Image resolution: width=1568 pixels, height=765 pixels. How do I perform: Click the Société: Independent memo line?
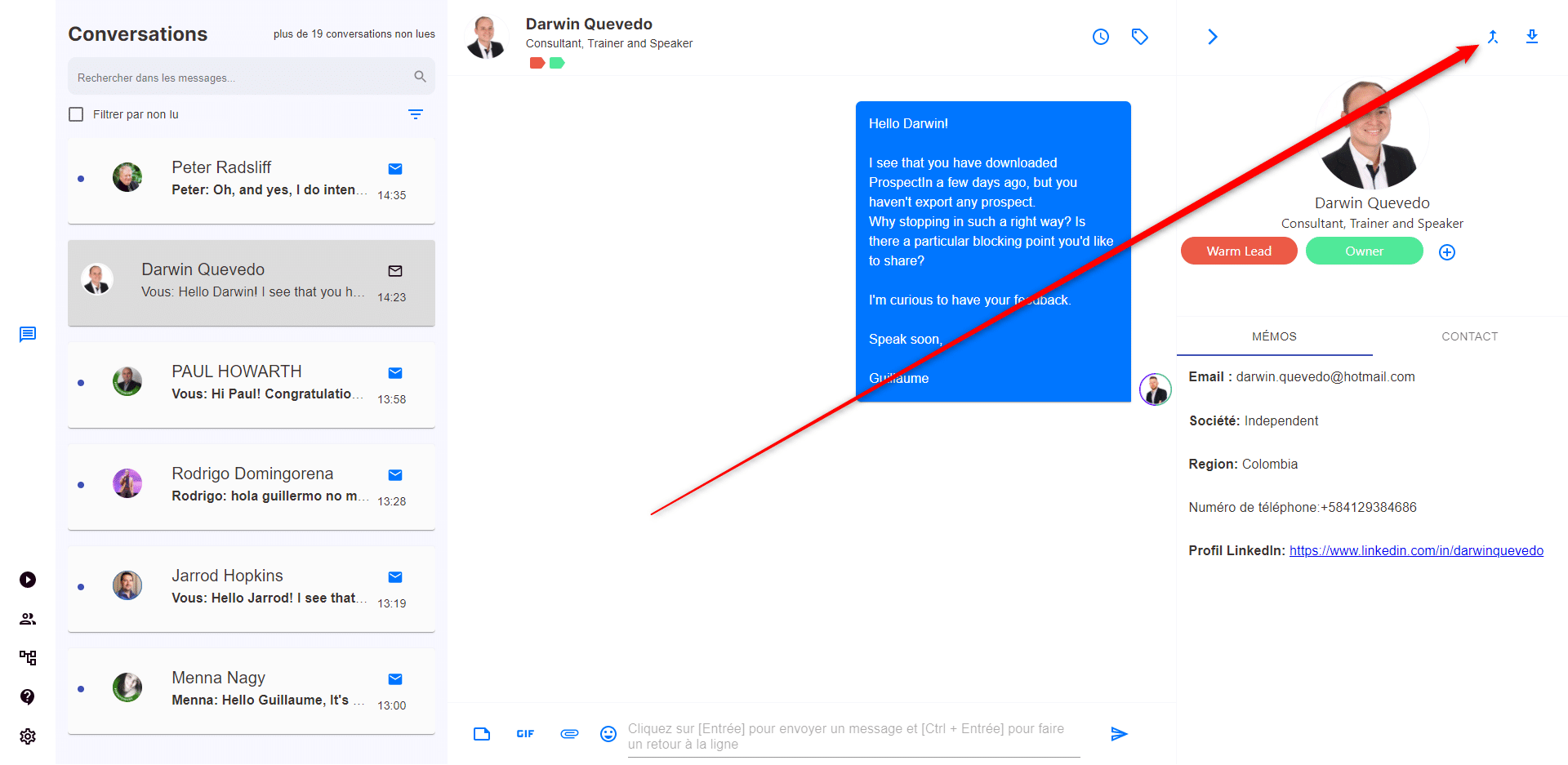1254,421
